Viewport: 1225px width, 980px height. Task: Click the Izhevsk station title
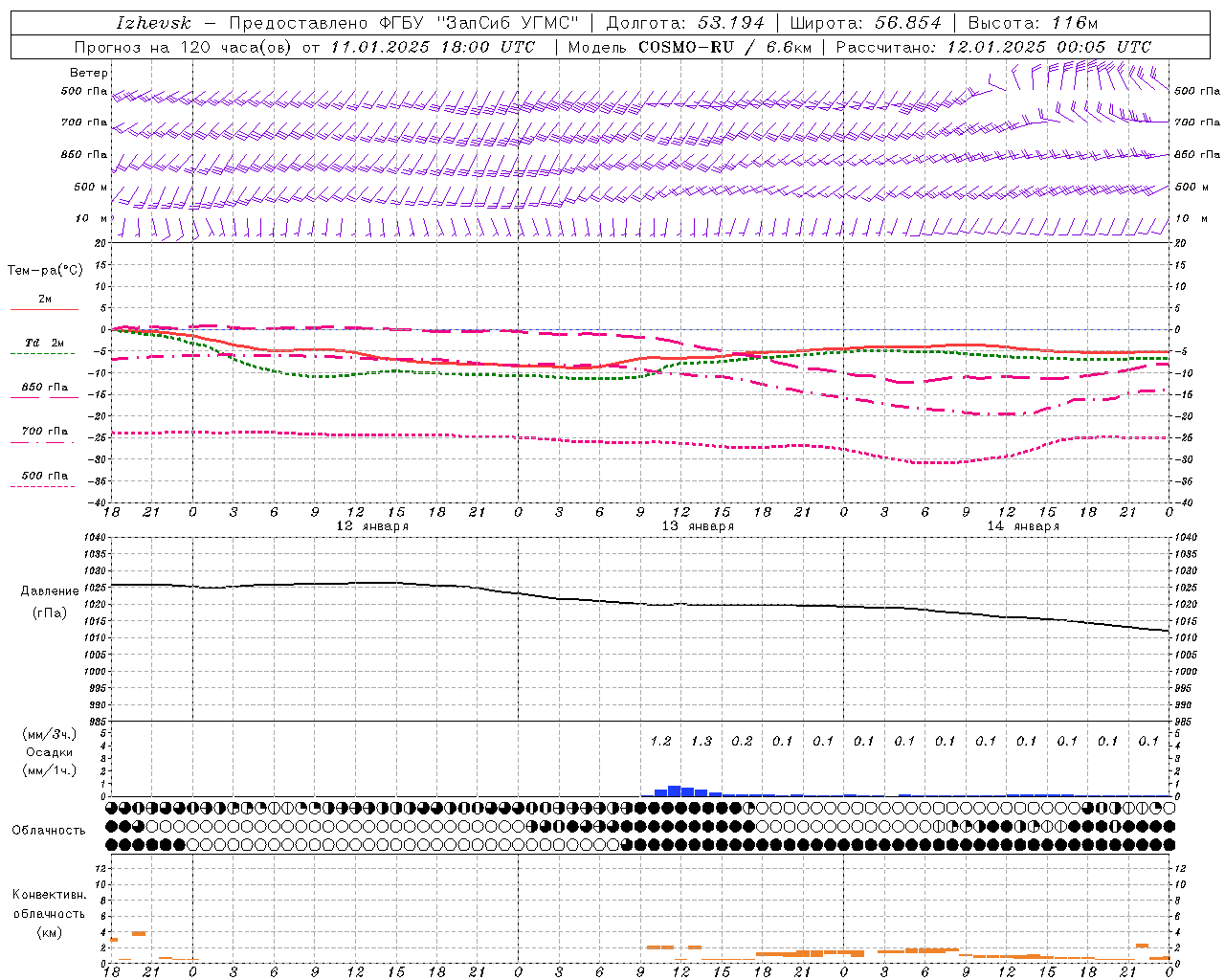coord(153,23)
